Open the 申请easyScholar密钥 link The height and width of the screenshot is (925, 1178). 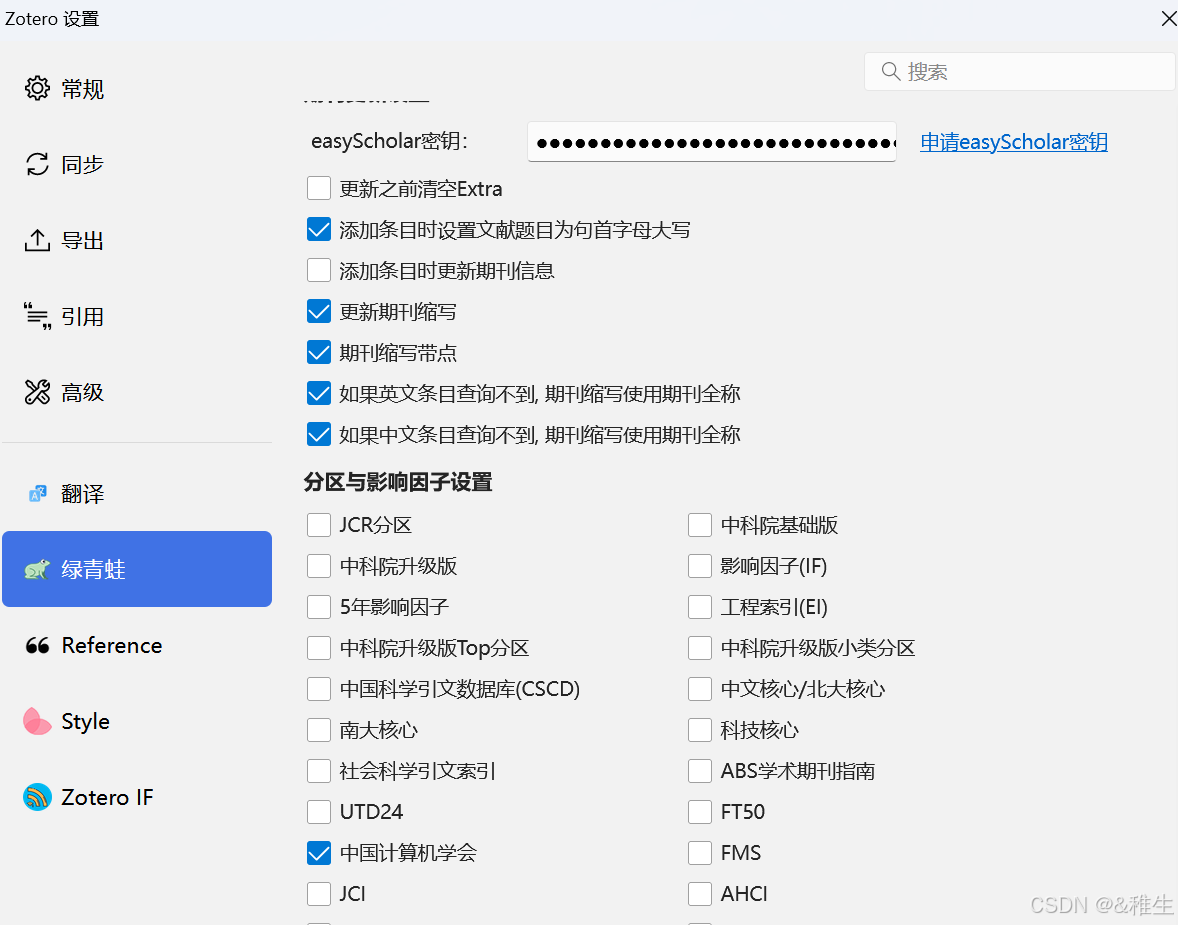(1013, 142)
